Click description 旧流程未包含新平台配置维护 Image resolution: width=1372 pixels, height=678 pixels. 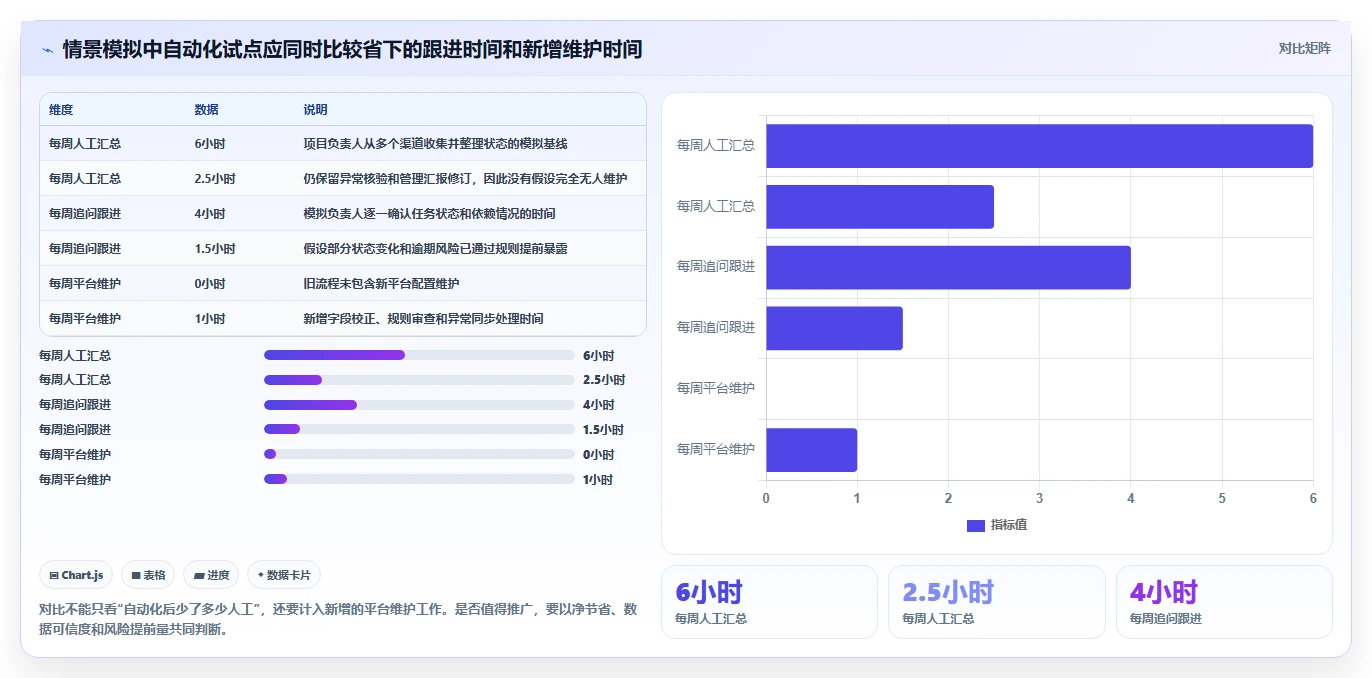382,284
